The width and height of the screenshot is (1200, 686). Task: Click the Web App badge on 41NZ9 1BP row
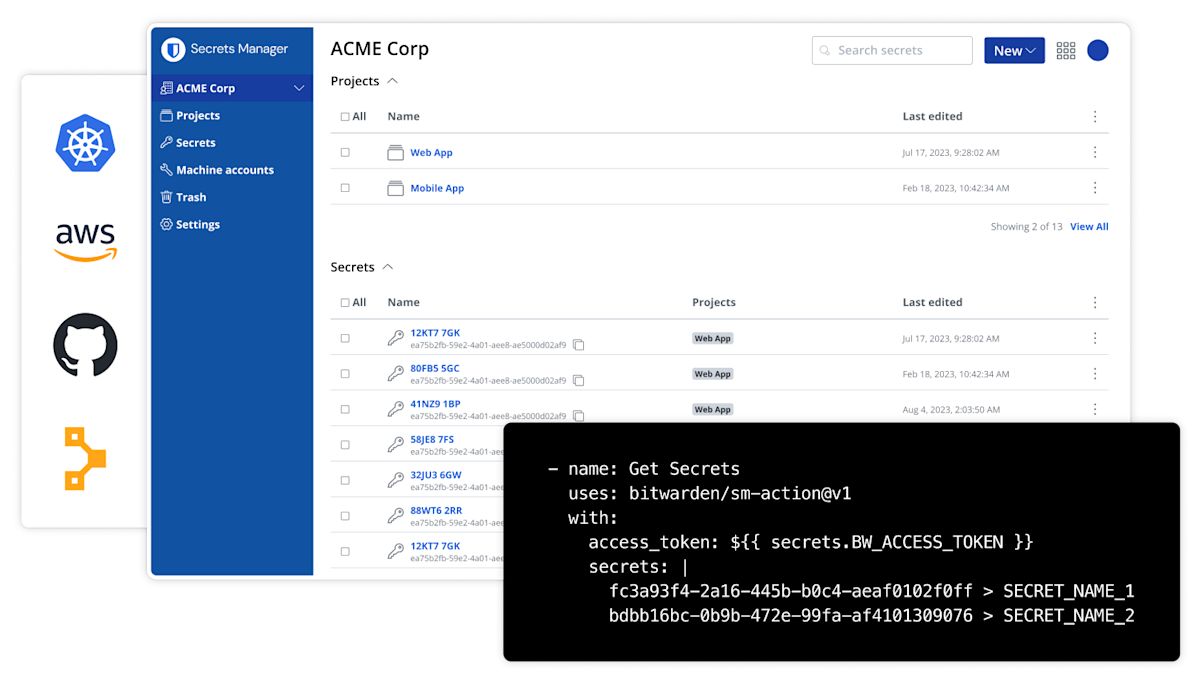[713, 409]
